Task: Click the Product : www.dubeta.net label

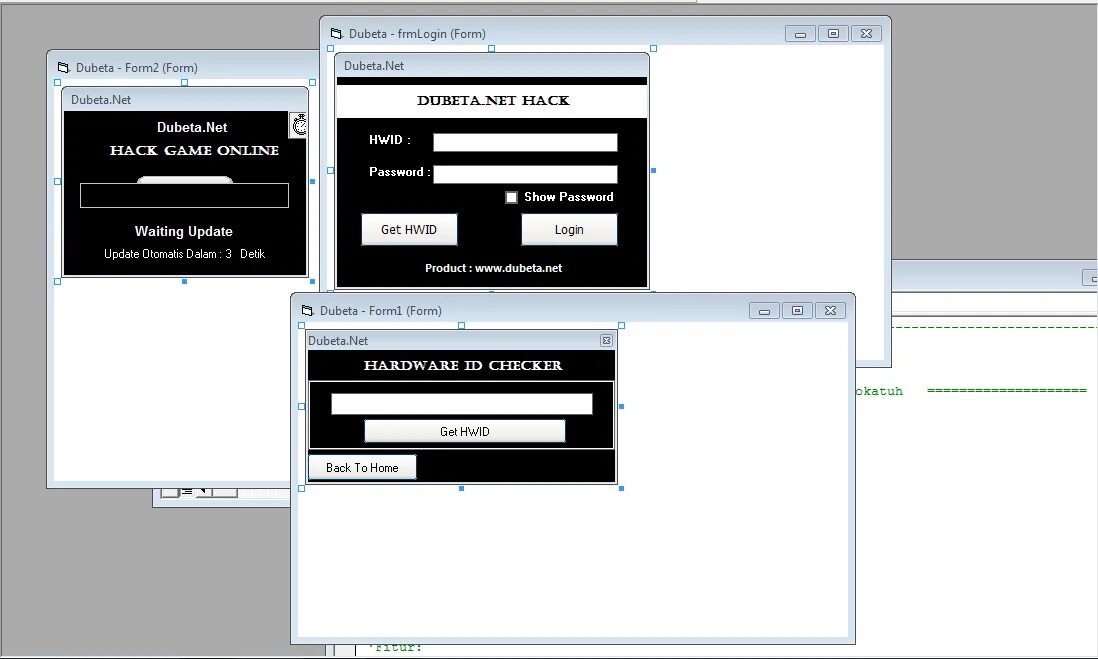Action: (x=493, y=268)
